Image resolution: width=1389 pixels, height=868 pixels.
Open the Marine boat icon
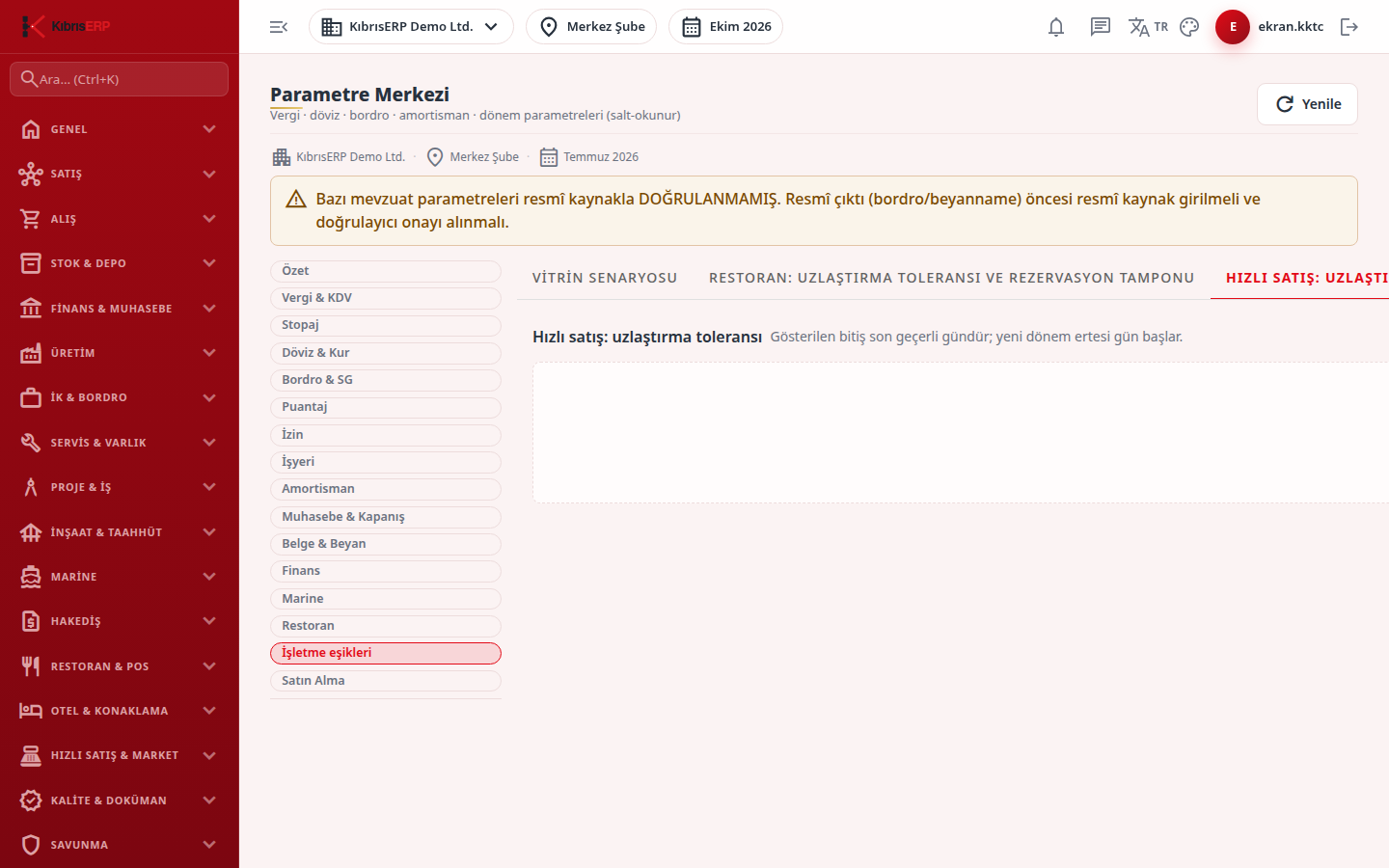pos(31,577)
